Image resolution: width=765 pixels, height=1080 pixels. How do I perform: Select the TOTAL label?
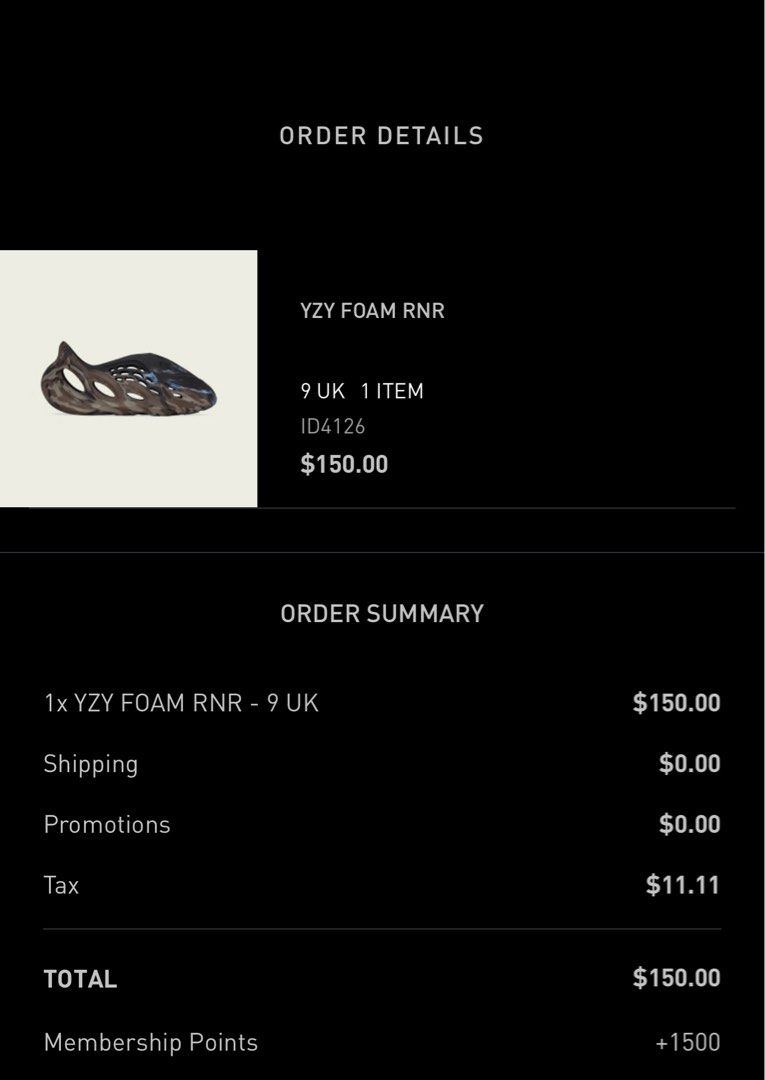[81, 979]
